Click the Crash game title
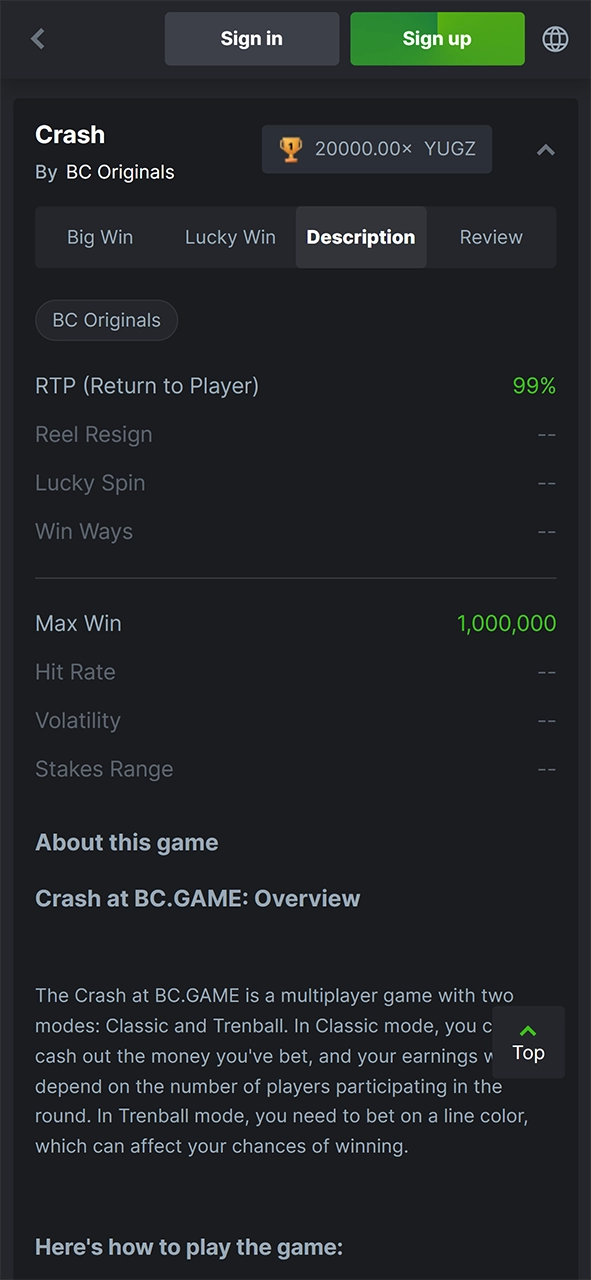 (x=70, y=134)
